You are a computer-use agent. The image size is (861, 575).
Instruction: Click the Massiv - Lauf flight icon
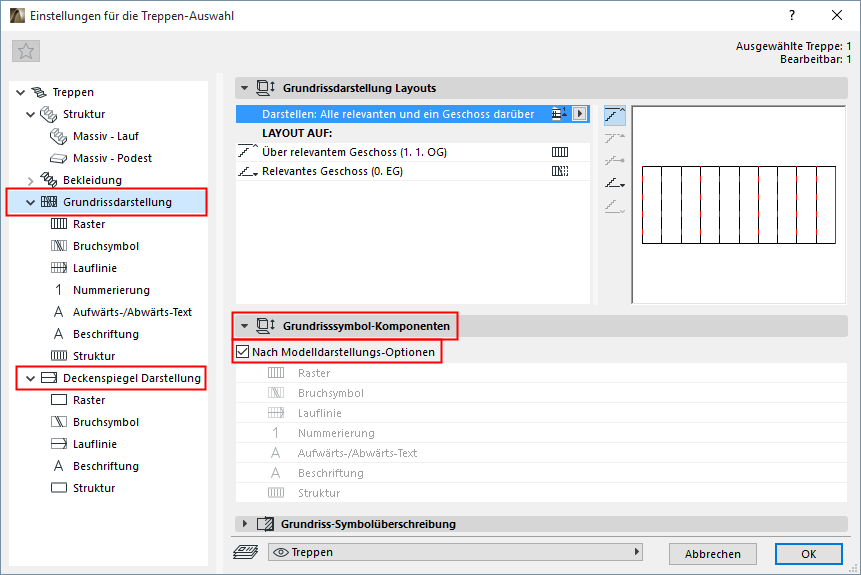pos(59,136)
